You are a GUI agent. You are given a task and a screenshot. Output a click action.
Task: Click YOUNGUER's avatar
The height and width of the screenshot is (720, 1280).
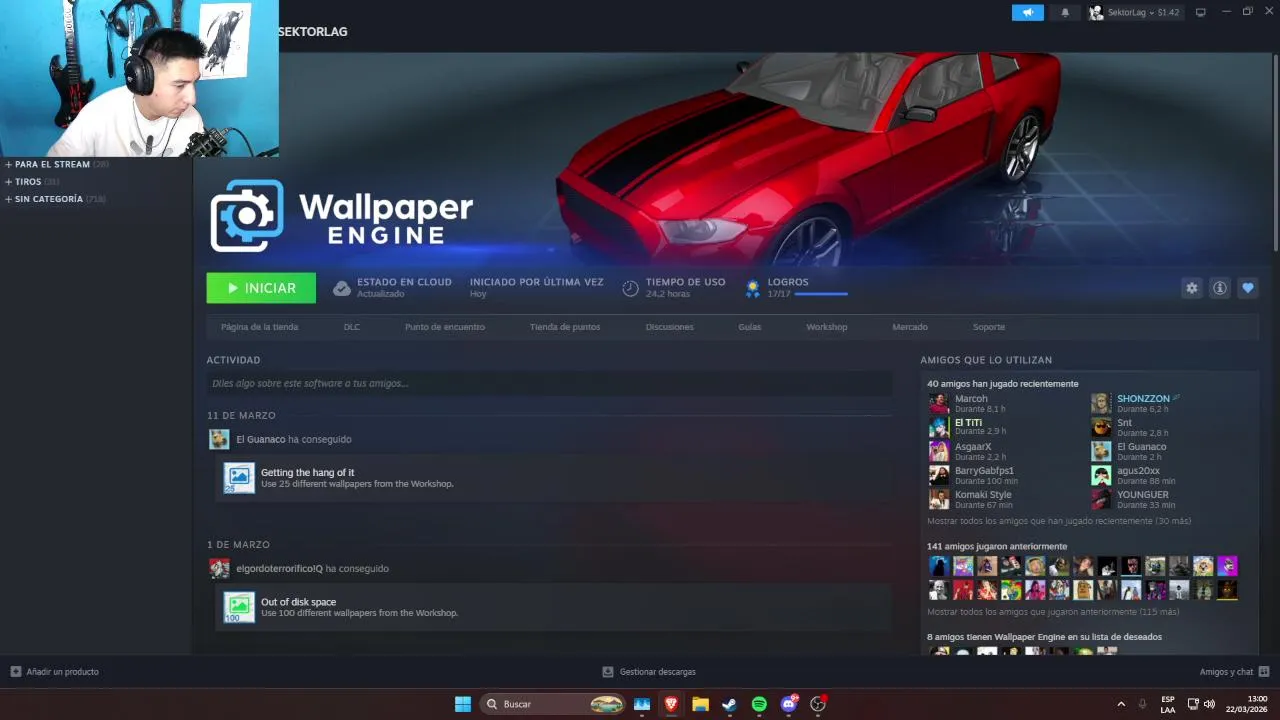tap(1101, 499)
